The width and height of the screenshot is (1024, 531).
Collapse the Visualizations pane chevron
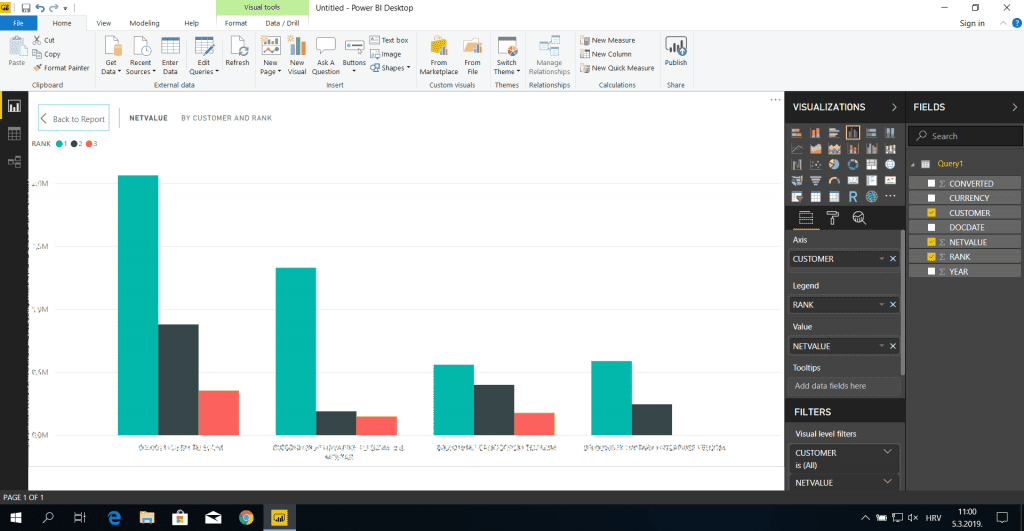[x=893, y=107]
